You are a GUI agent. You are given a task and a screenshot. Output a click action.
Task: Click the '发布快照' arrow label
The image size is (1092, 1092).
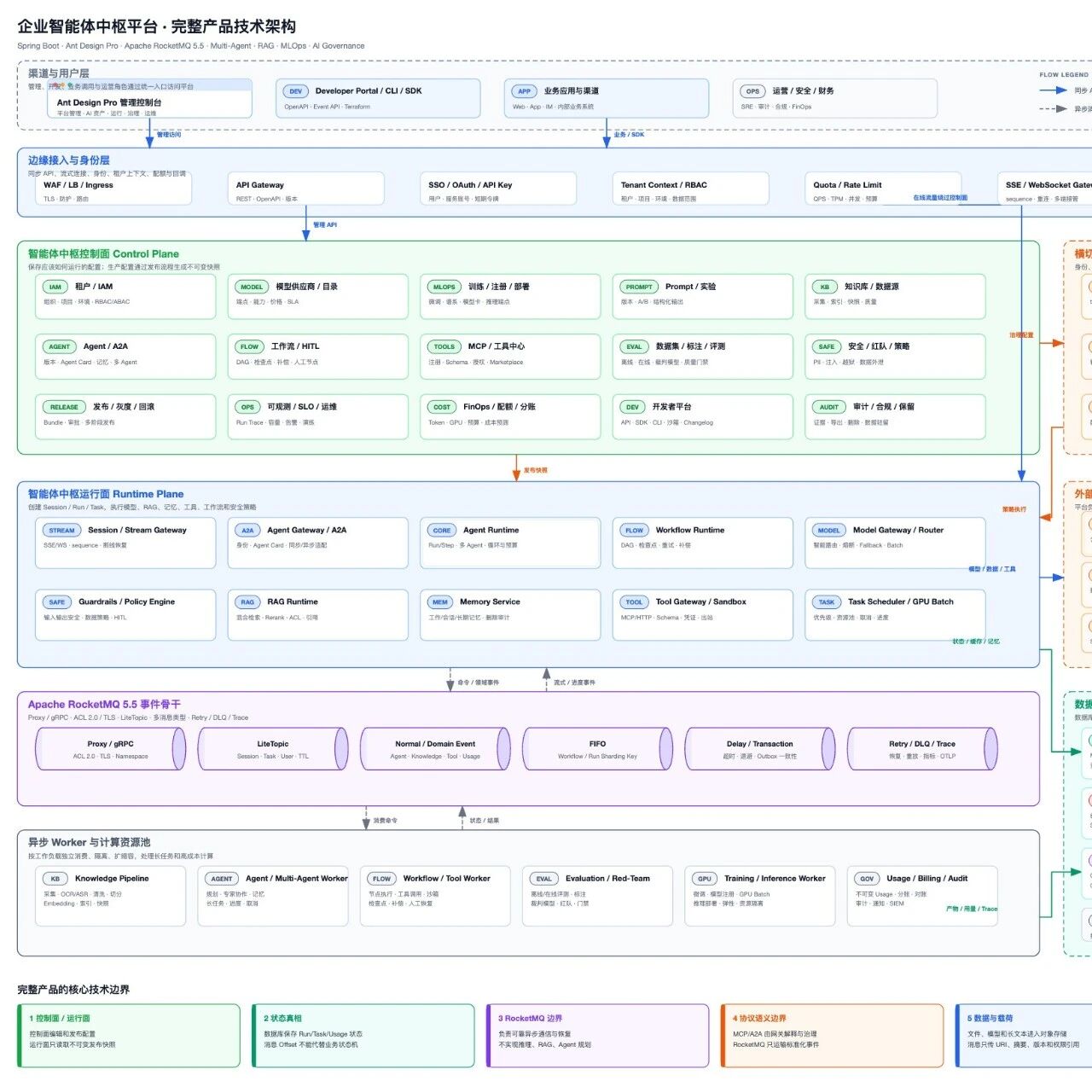pos(536,471)
